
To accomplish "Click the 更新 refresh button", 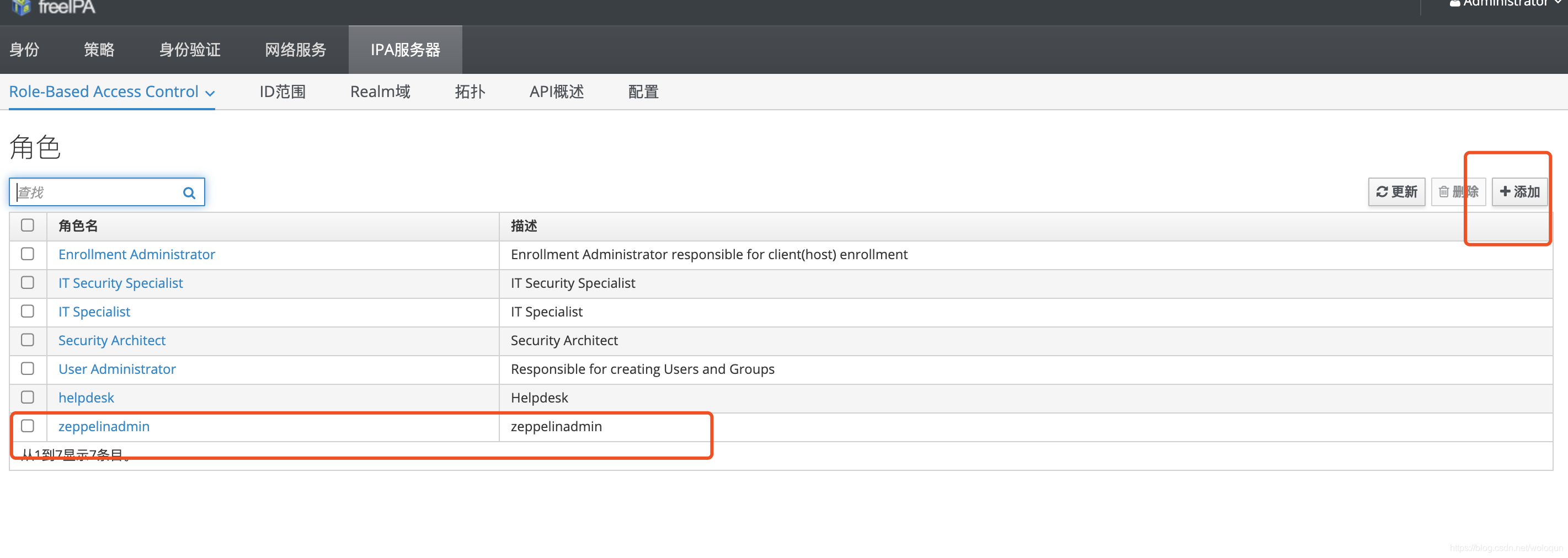I will (1397, 192).
